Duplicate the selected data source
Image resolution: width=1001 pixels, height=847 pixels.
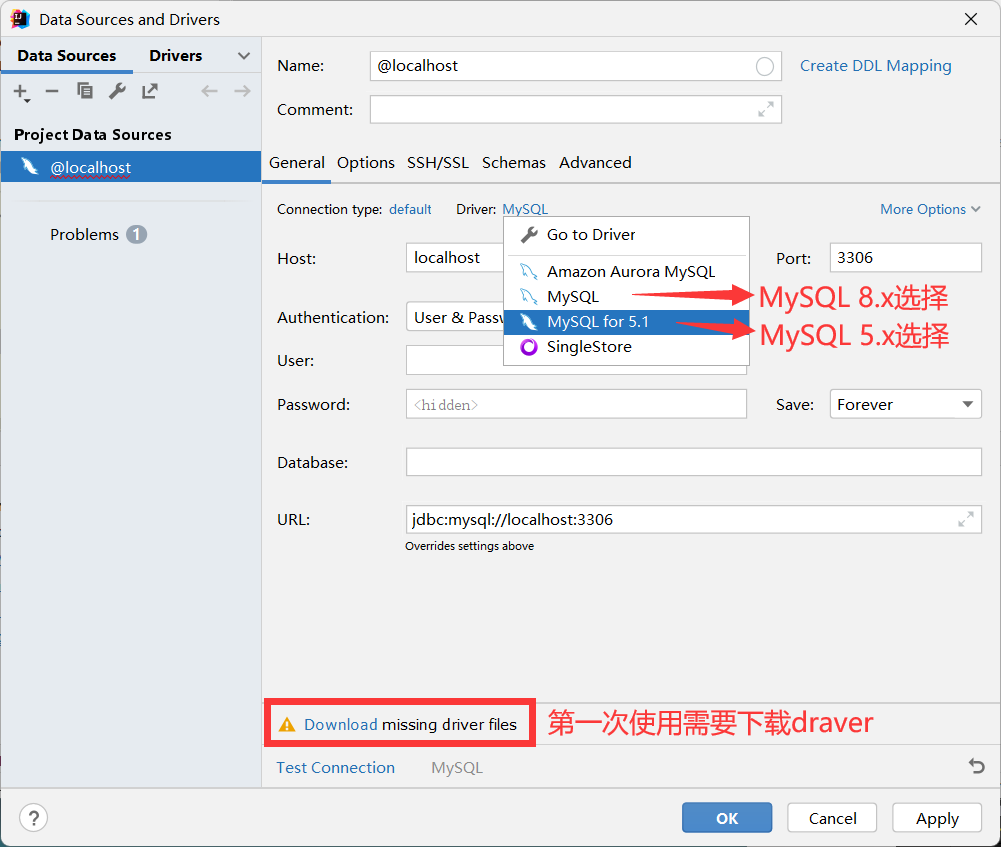[x=85, y=91]
